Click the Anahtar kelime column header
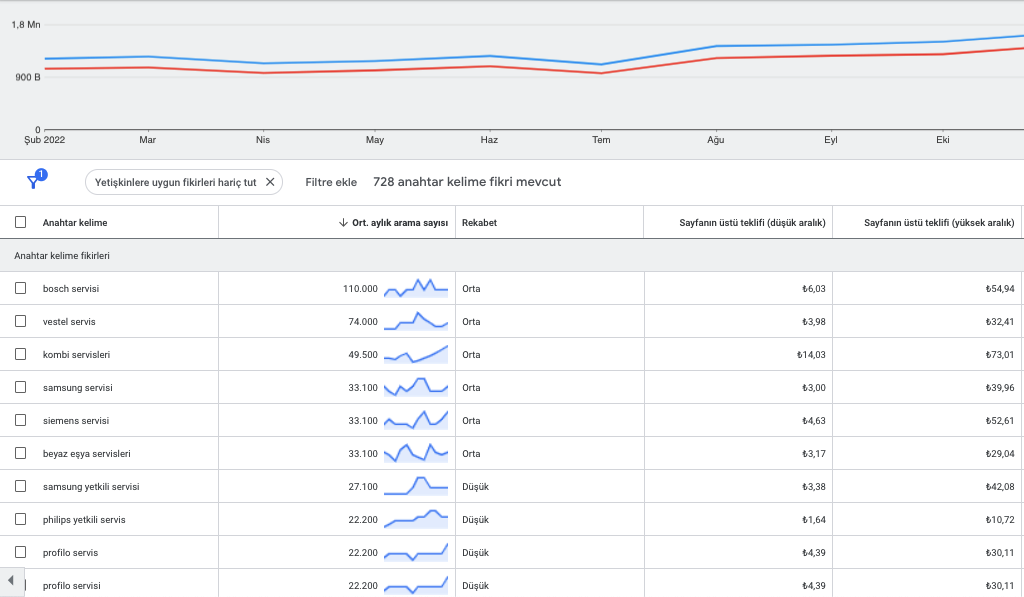Screen dimensions: 1024x597 [x=75, y=223]
